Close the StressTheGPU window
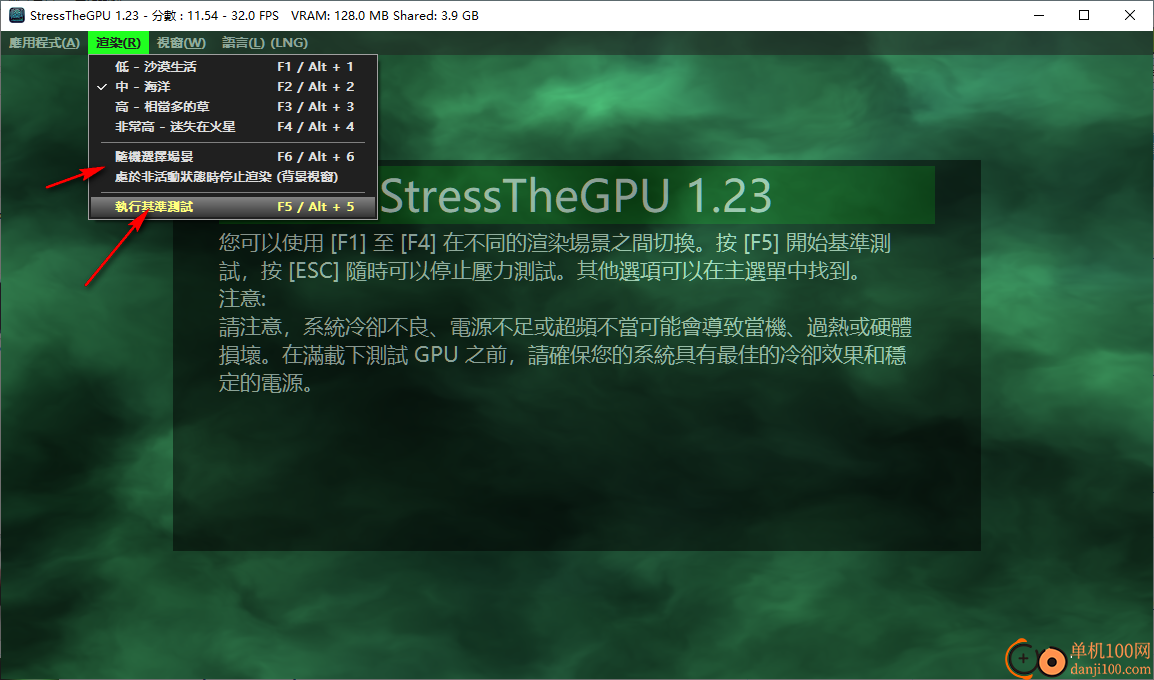 click(x=1129, y=15)
